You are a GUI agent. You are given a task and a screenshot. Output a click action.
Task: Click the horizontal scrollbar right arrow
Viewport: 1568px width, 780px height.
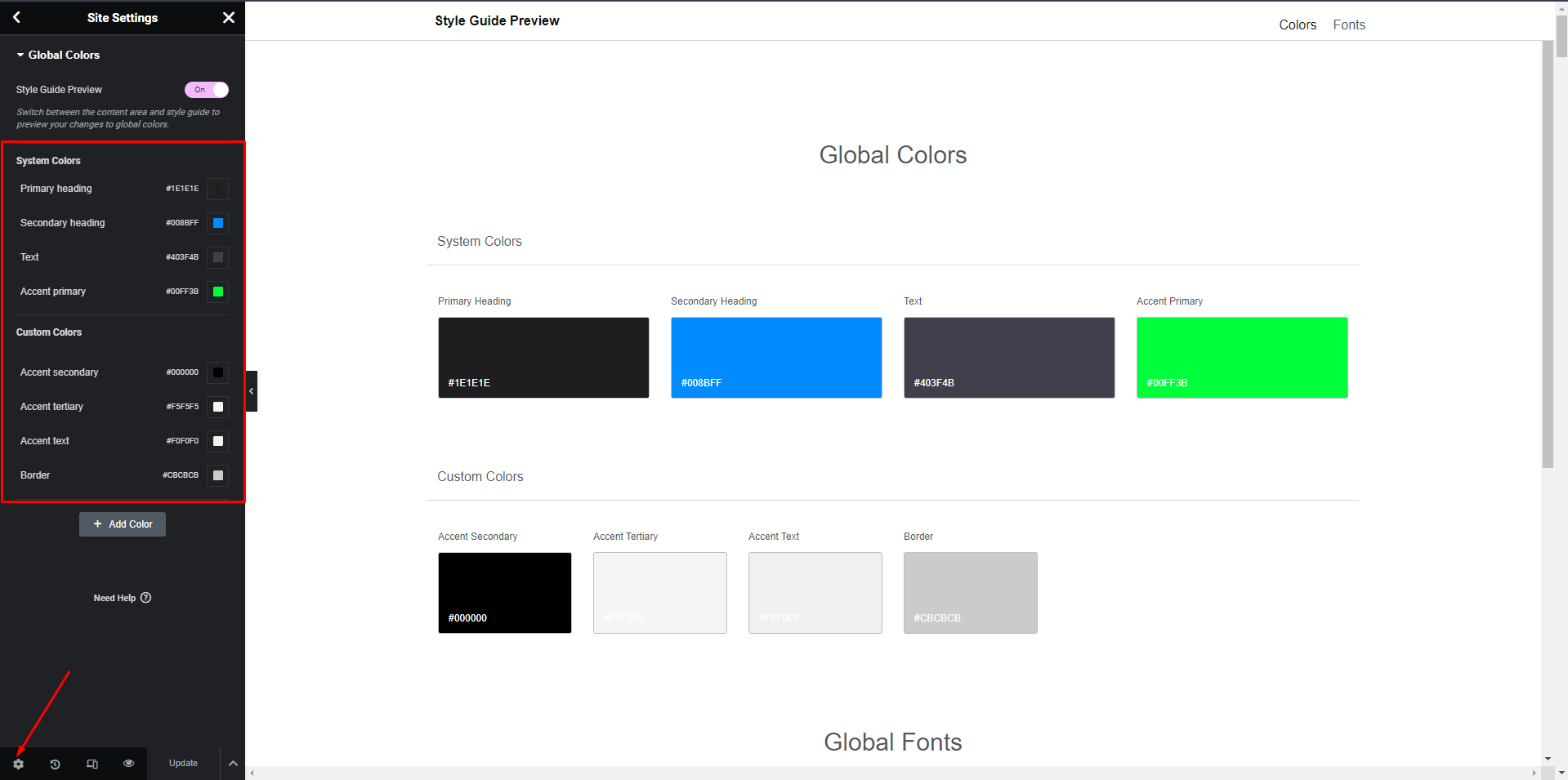[1534, 773]
